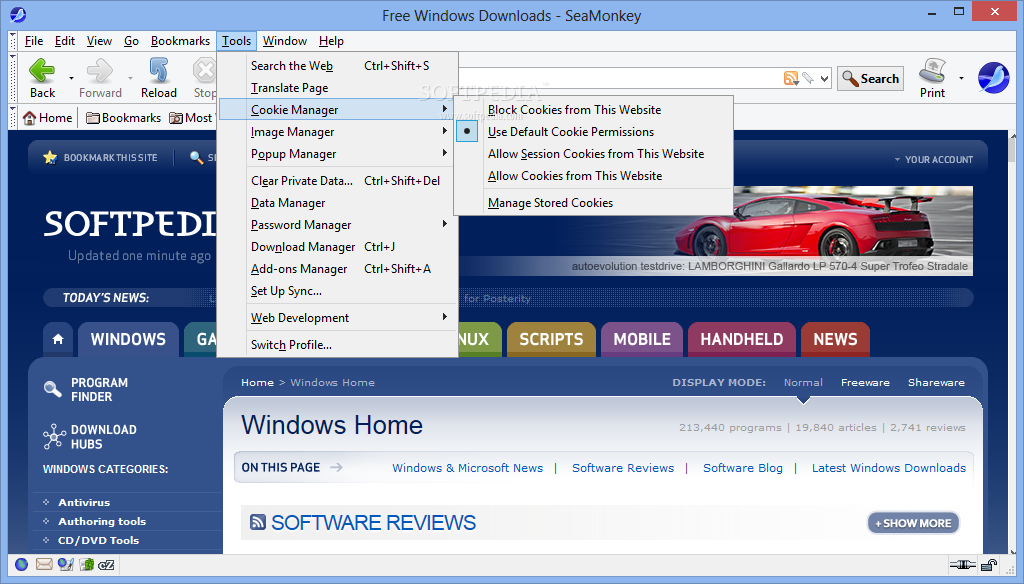Image resolution: width=1024 pixels, height=584 pixels.
Task: Choose Manage Stored Cookies
Action: [594, 203]
